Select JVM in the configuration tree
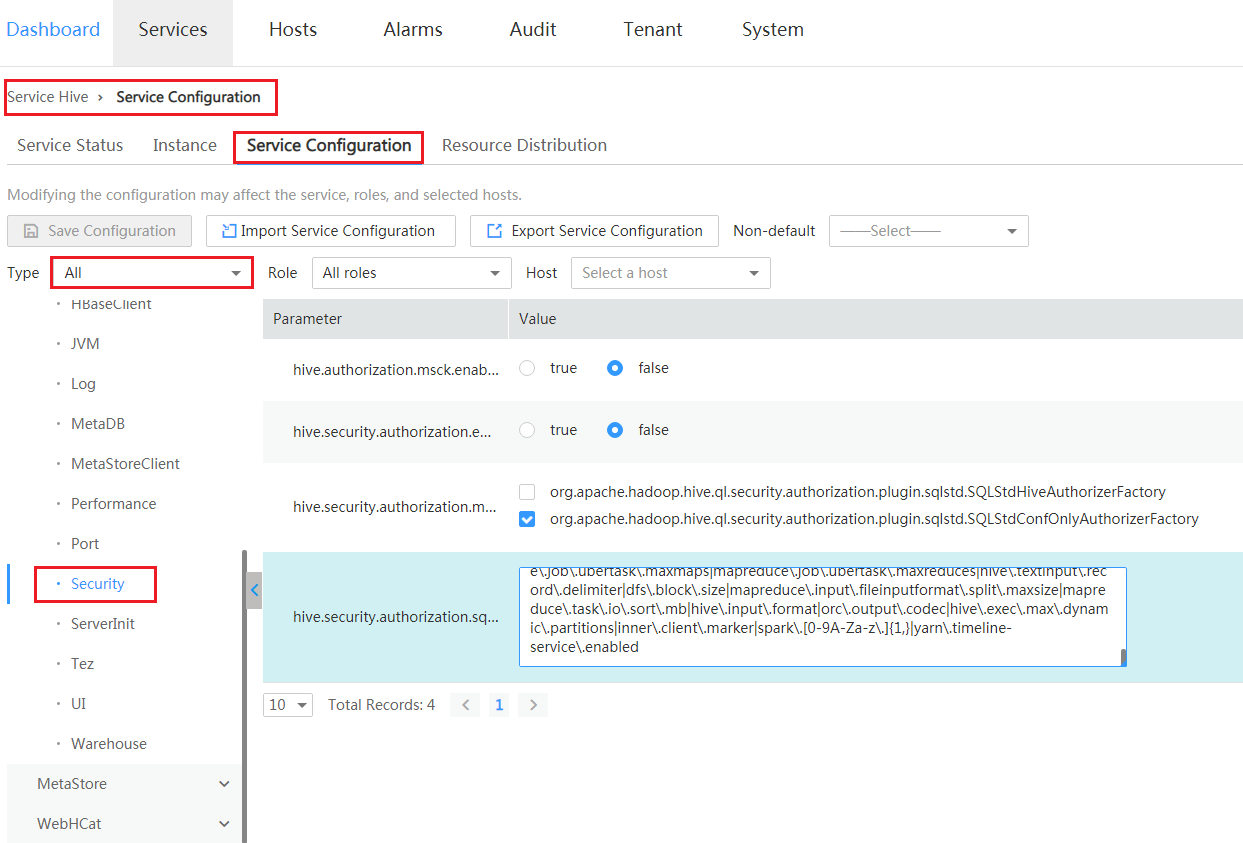This screenshot has width=1243, height=843. (x=85, y=344)
